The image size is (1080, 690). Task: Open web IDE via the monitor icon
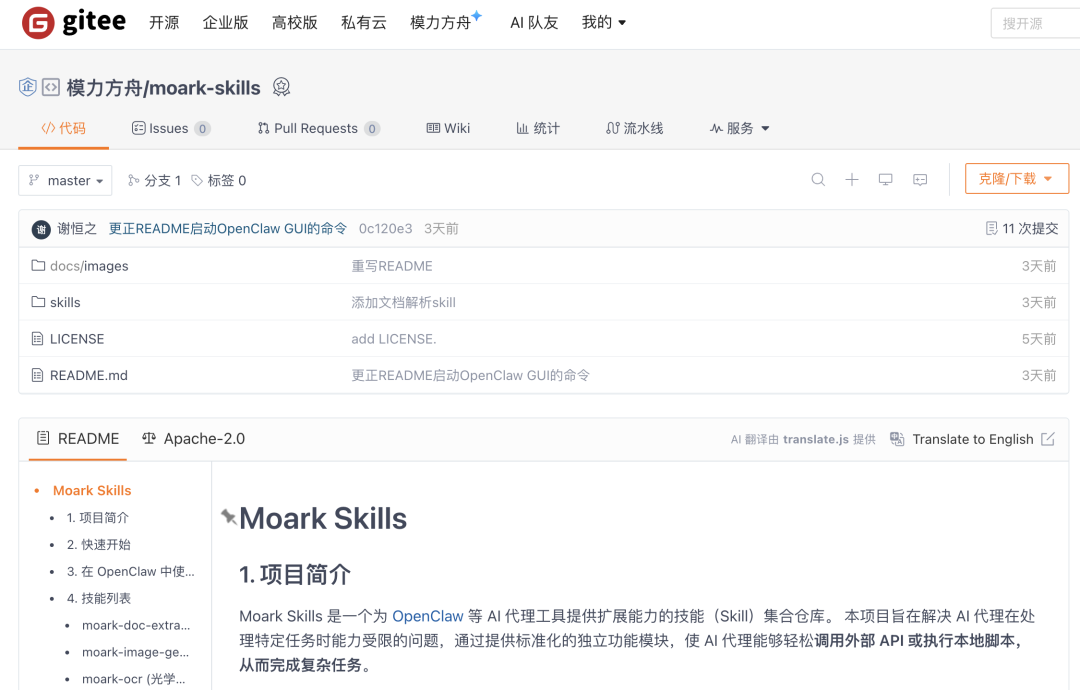click(885, 179)
